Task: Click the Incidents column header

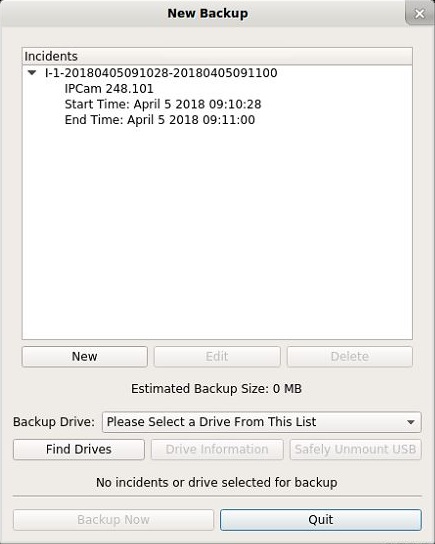Action: [x=217, y=56]
